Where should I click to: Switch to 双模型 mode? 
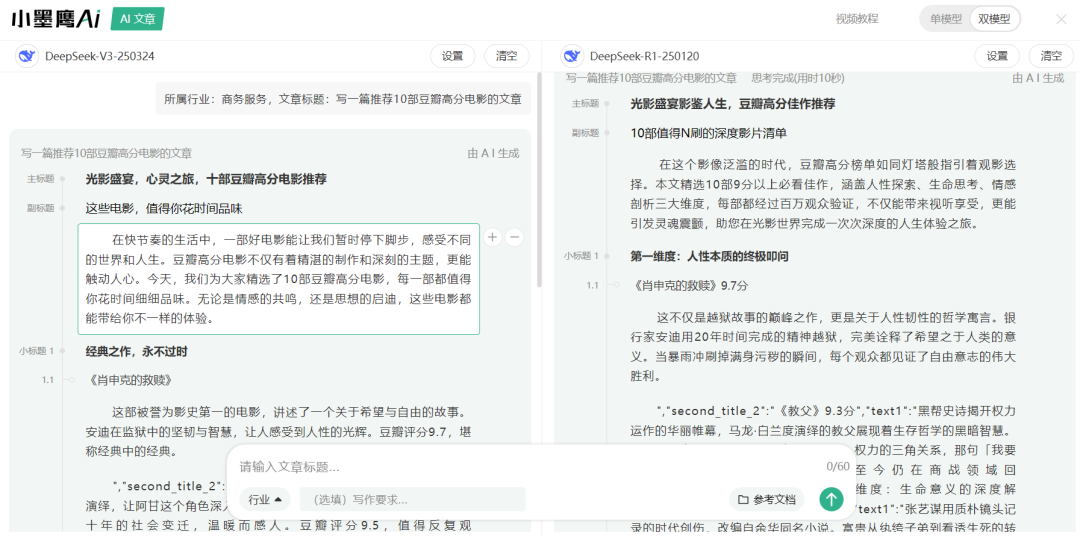click(x=994, y=19)
